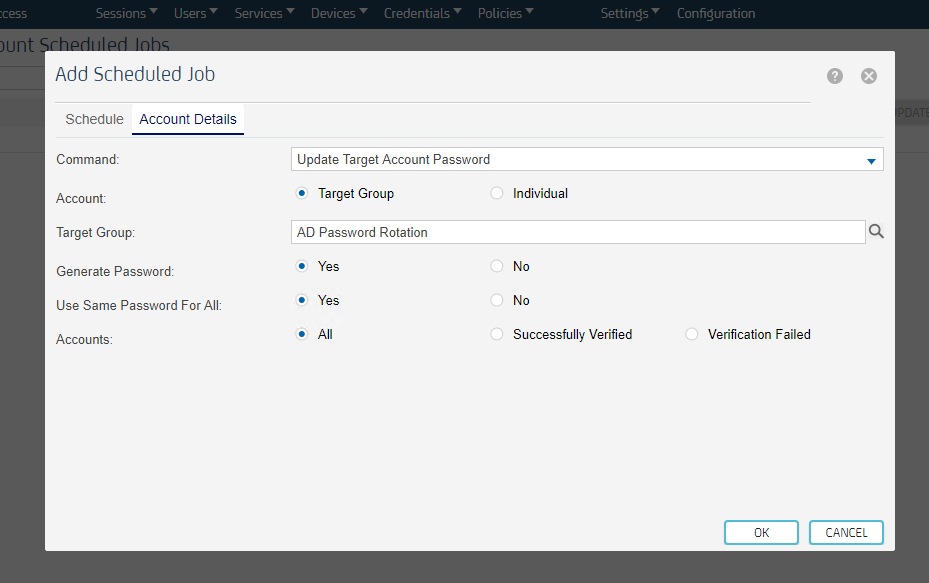The width and height of the screenshot is (929, 583).
Task: Open the Settings menu
Action: click(x=629, y=13)
